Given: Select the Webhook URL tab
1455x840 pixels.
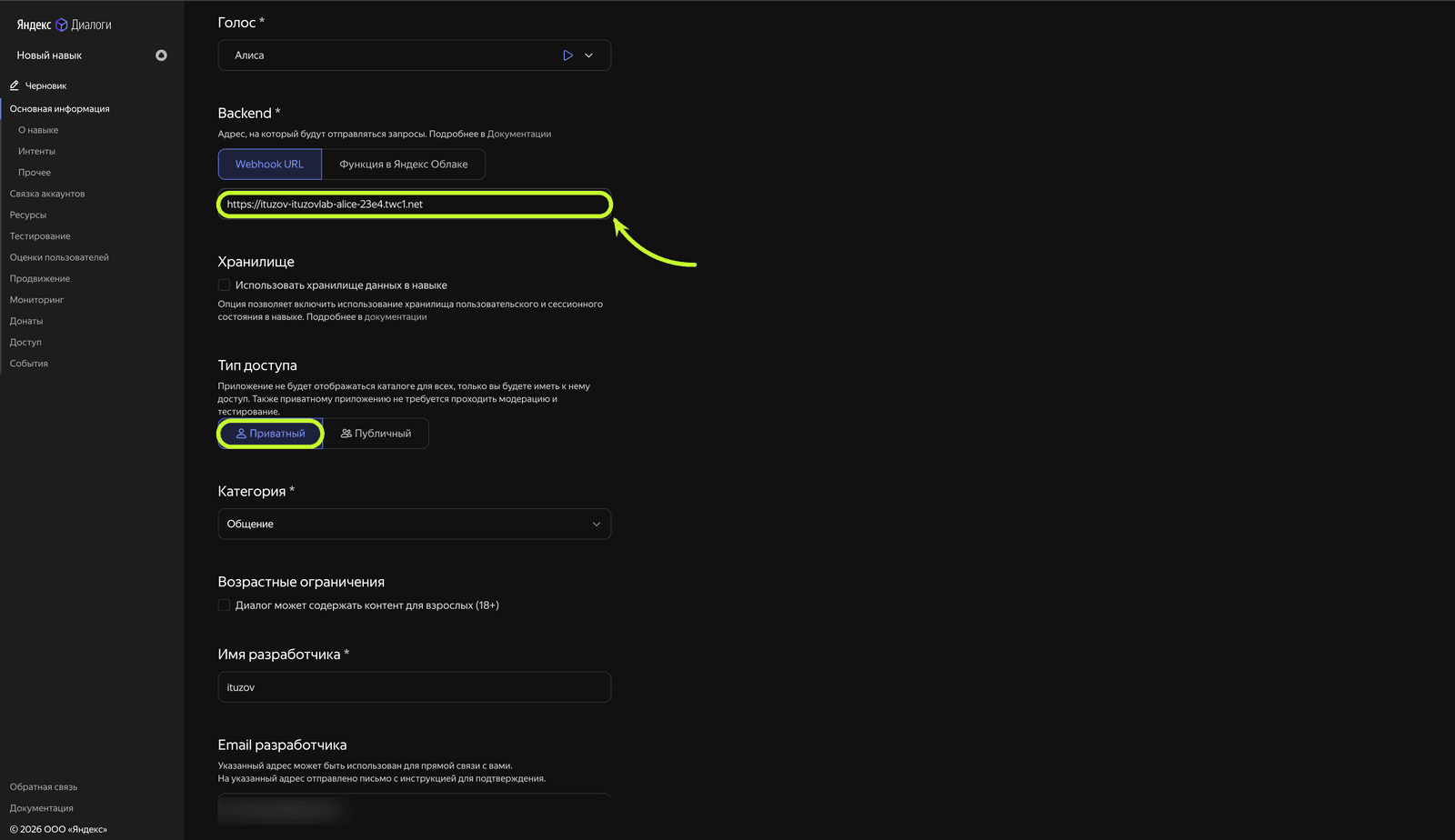Looking at the screenshot, I should click(270, 165).
